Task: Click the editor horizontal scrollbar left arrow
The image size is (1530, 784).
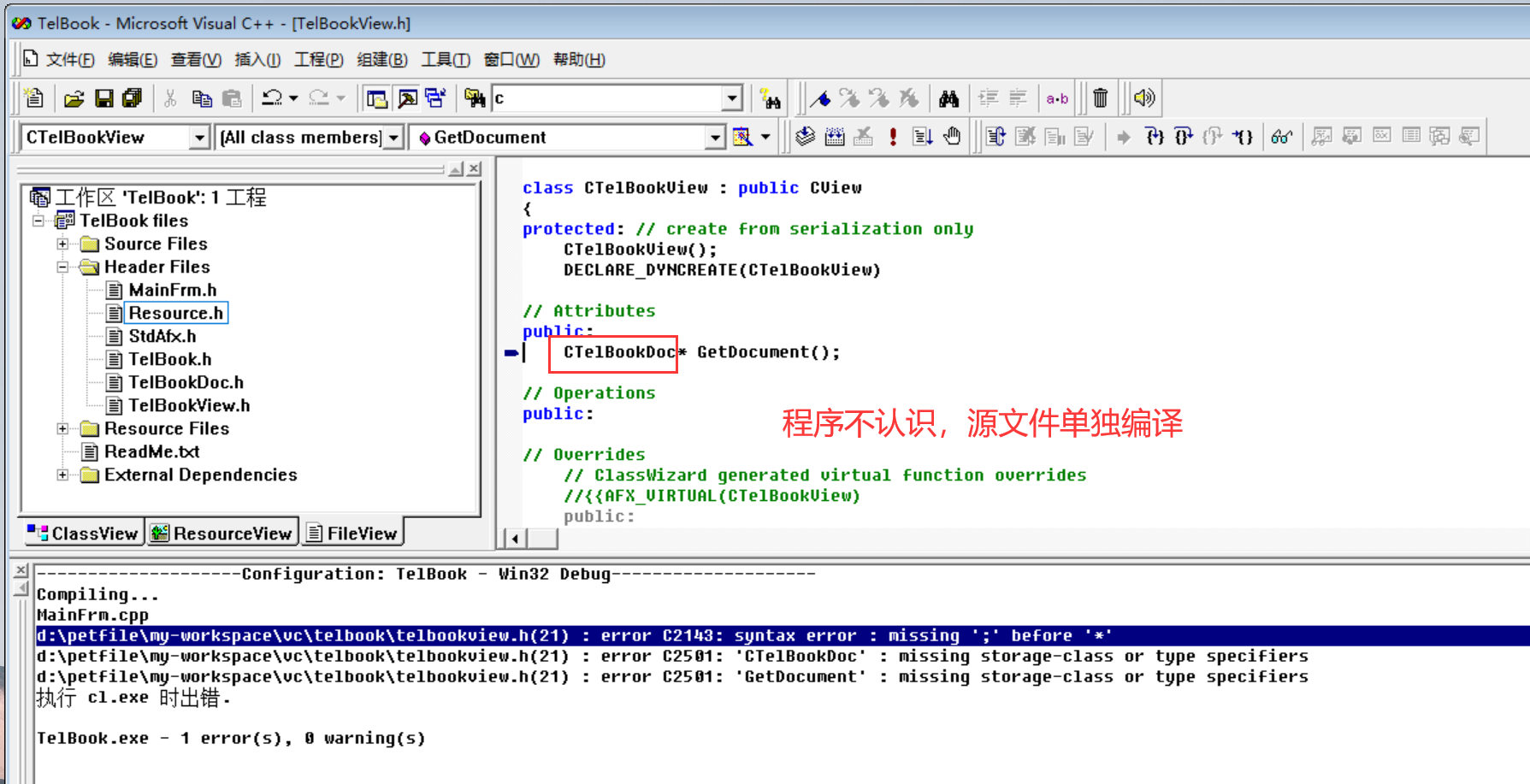Action: coord(515,539)
